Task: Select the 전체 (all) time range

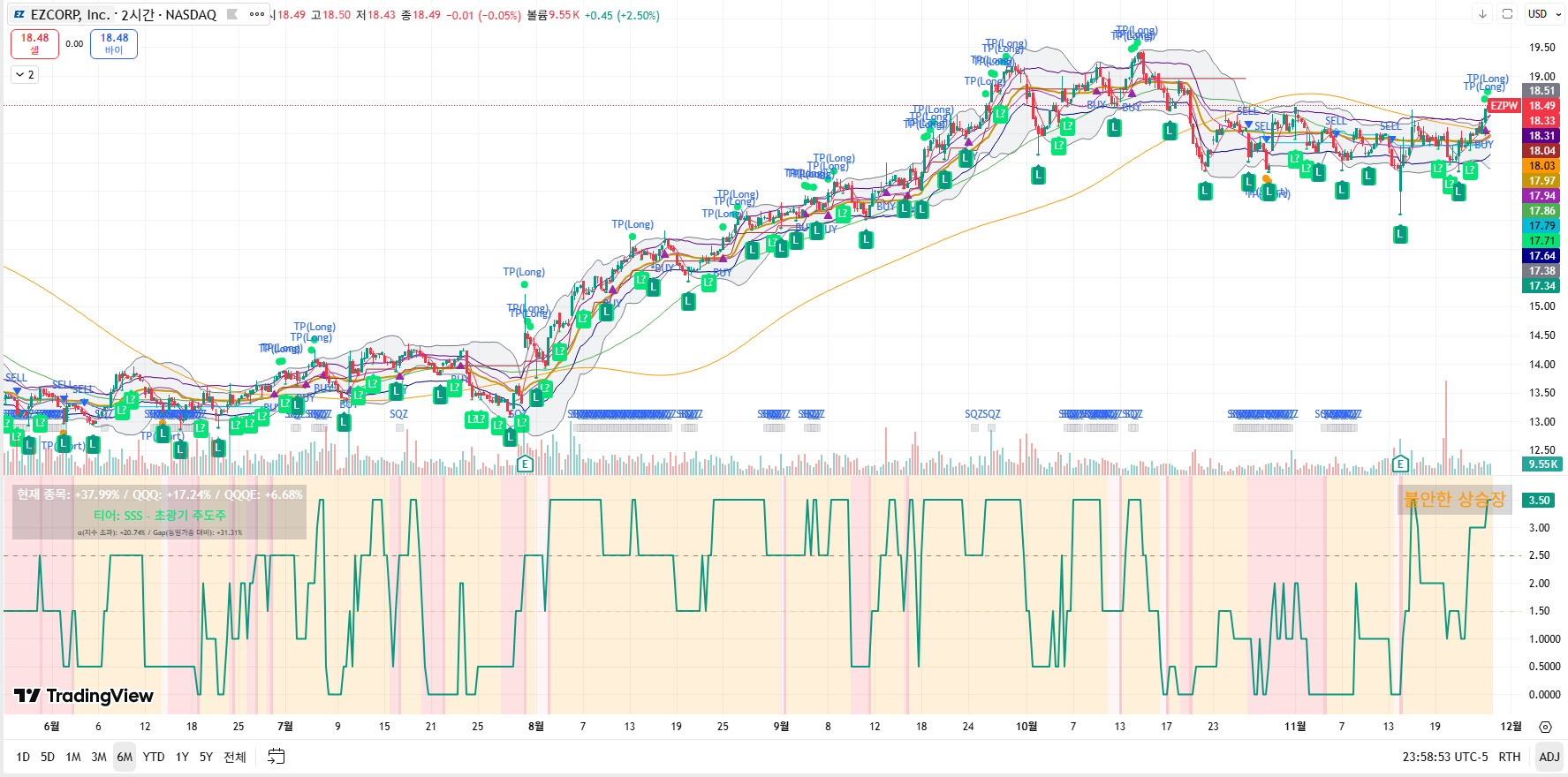Action: [234, 757]
